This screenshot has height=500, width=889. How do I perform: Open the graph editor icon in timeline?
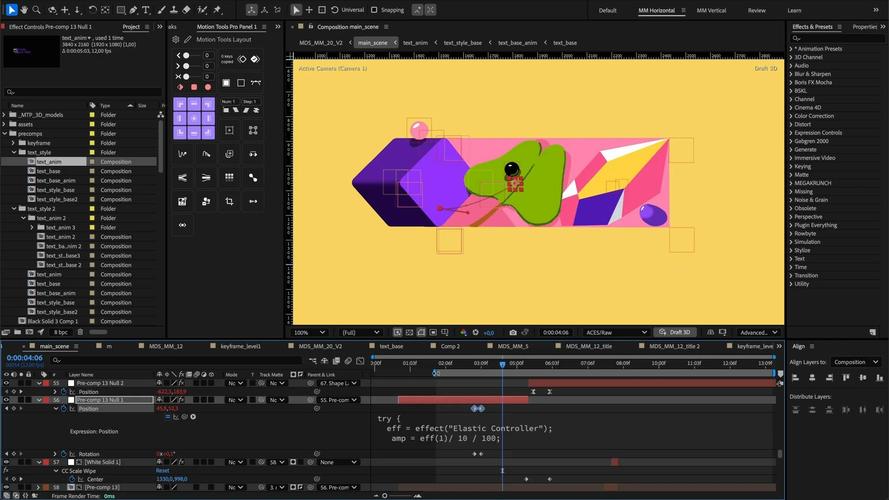360,361
